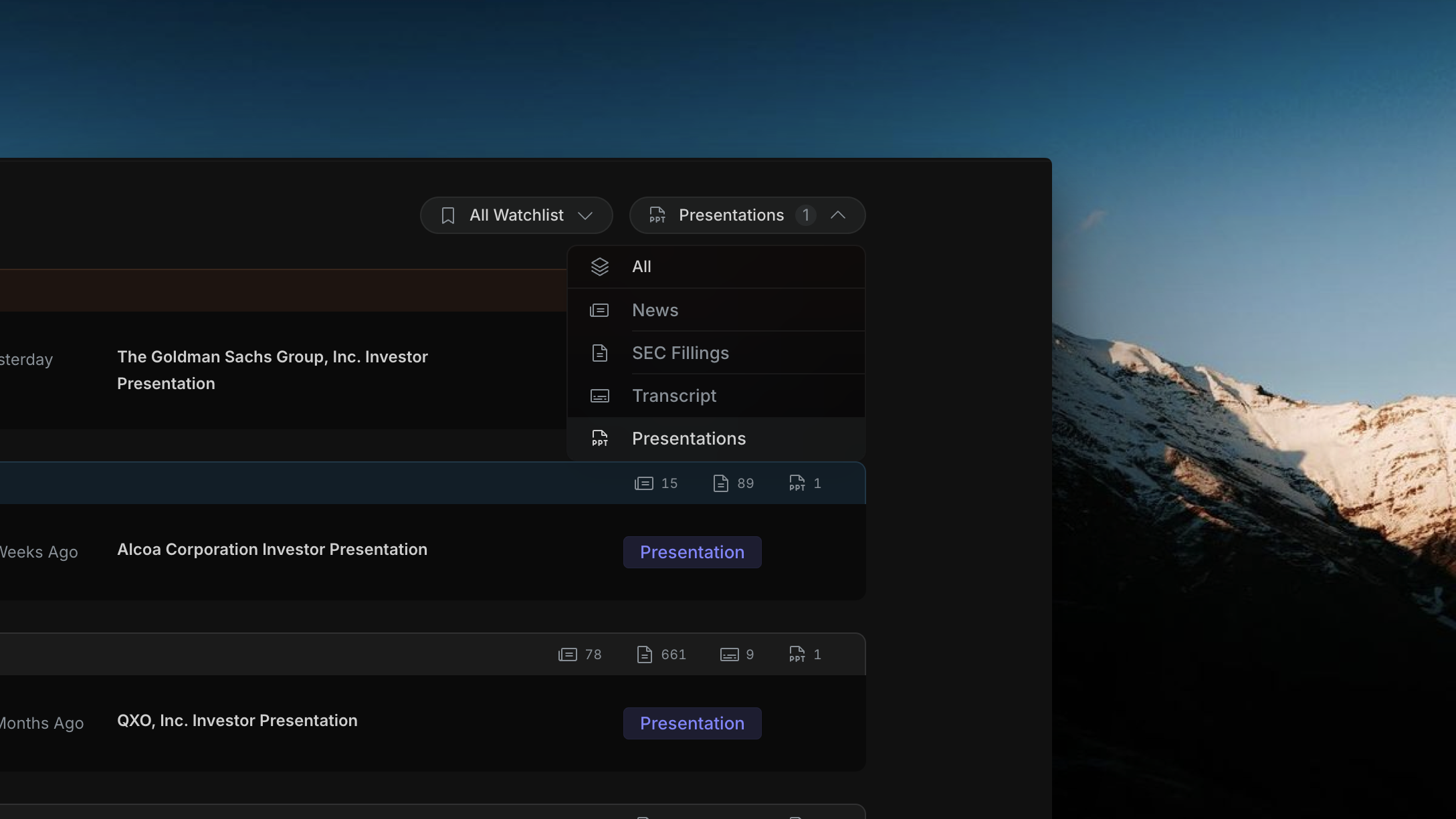The width and height of the screenshot is (1456, 819).
Task: Collapse the Presentations filter dropdown
Action: coord(747,215)
